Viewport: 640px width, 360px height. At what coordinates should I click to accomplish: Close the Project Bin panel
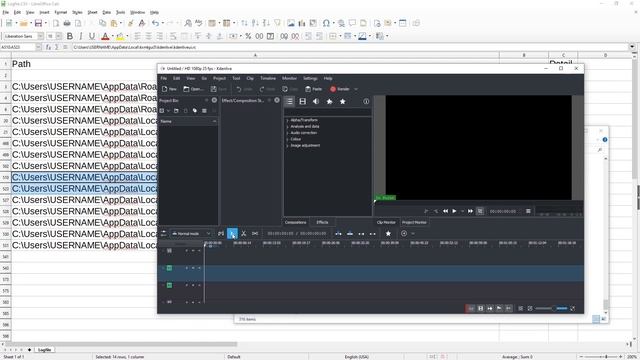(214, 100)
